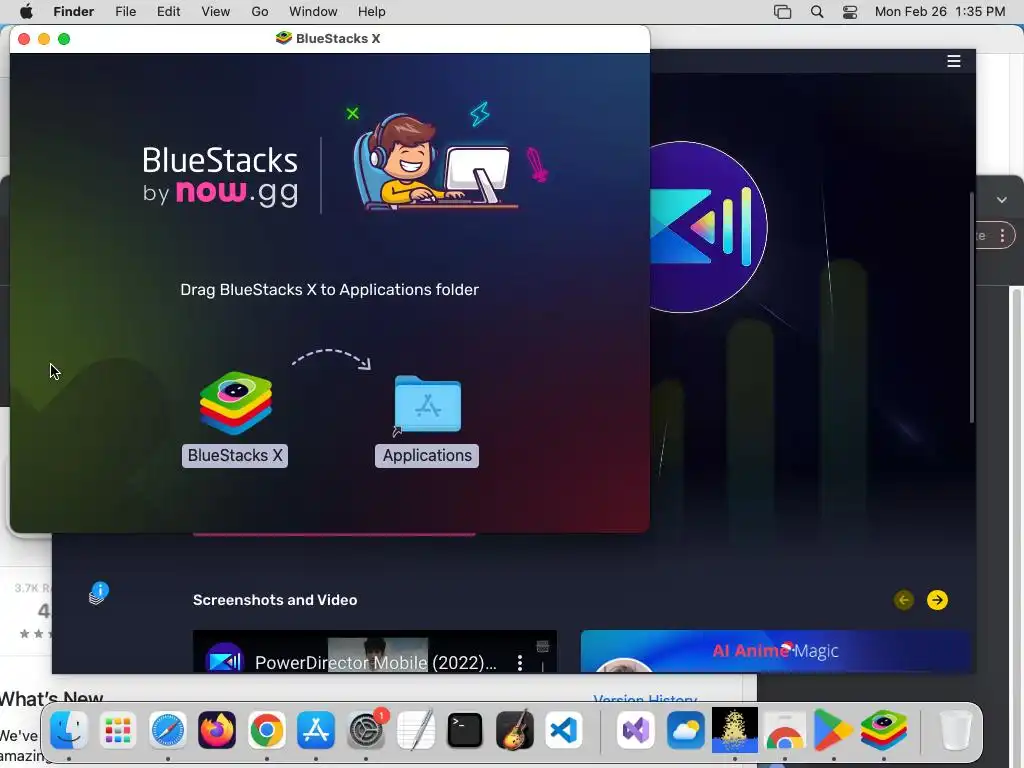Image resolution: width=1024 pixels, height=768 pixels.
Task: Click the Chrome package icon beside Google Play in Dock
Action: (784, 730)
